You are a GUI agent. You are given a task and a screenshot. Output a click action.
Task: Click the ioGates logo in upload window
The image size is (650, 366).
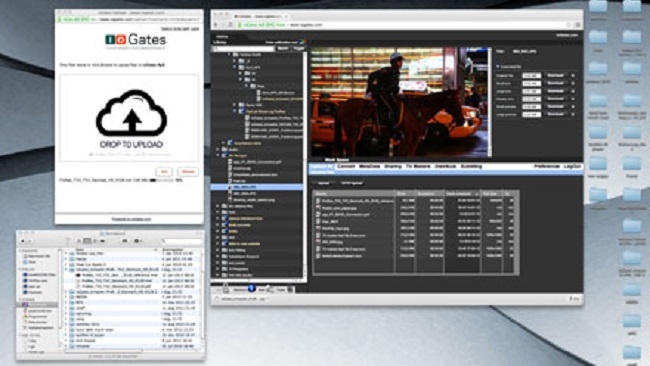tap(136, 40)
